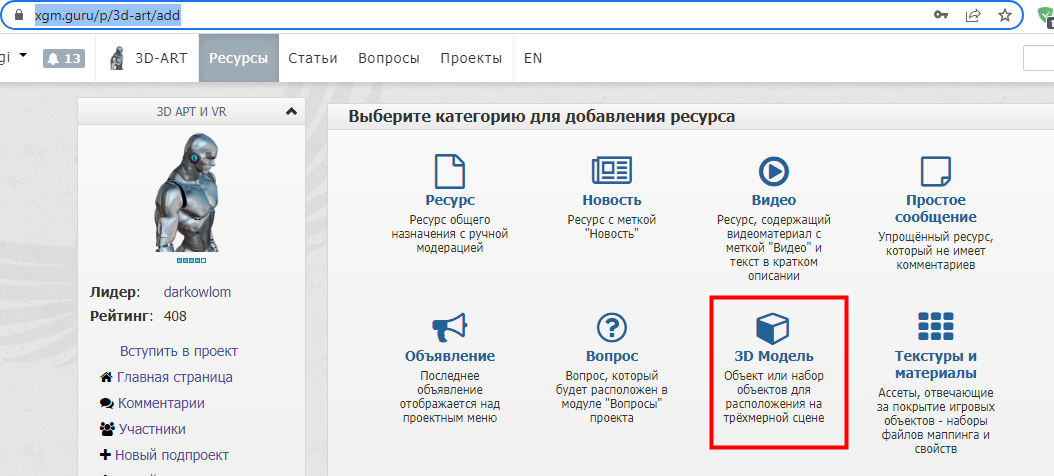Image resolution: width=1054 pixels, height=476 pixels.
Task: Open the Комментарии page link
Action: click(161, 403)
